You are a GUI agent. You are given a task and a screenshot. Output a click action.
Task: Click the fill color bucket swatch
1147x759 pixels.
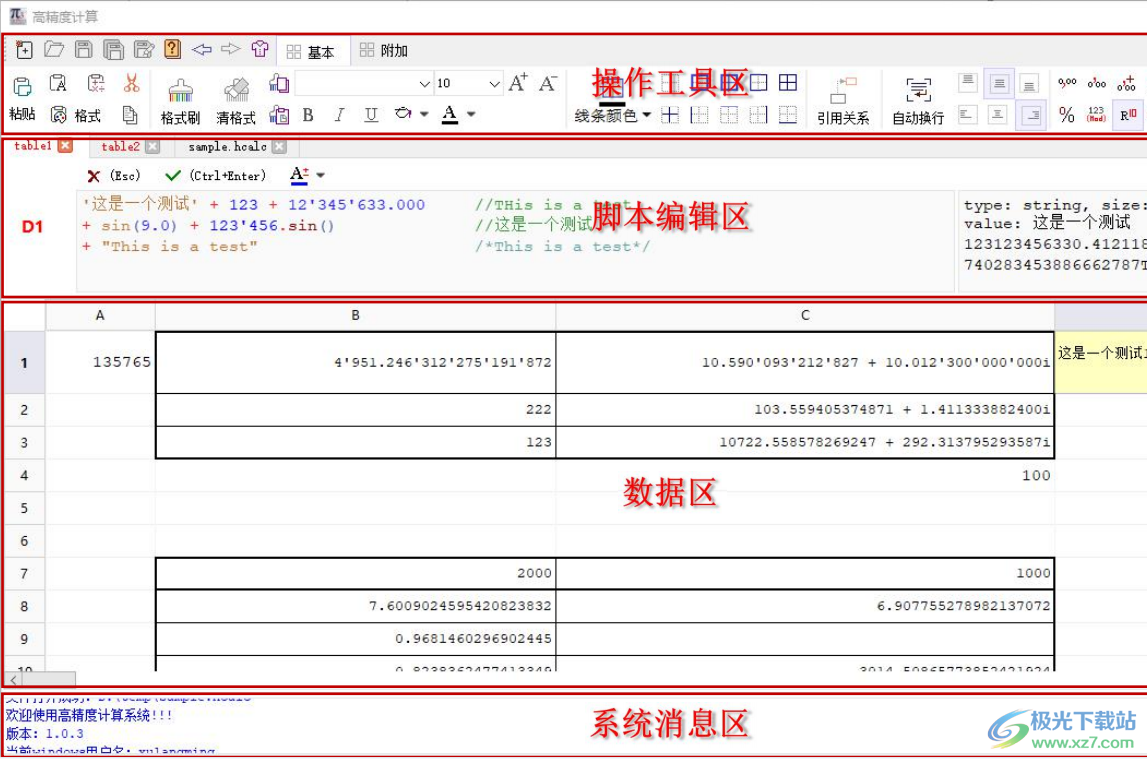pos(403,114)
